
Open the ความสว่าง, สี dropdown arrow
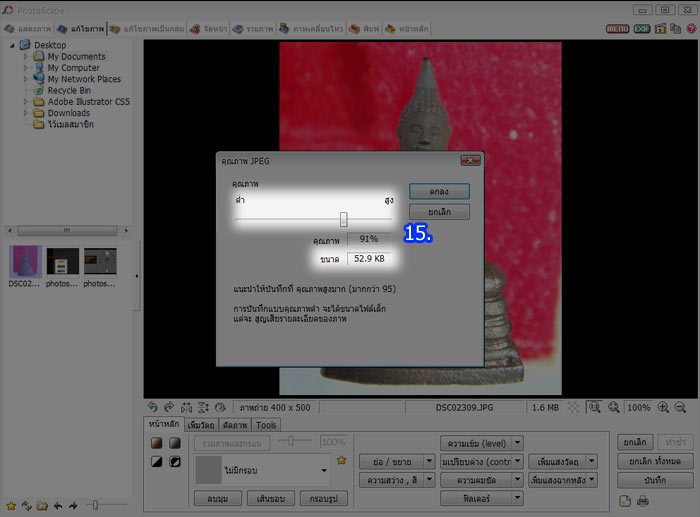tap(429, 480)
